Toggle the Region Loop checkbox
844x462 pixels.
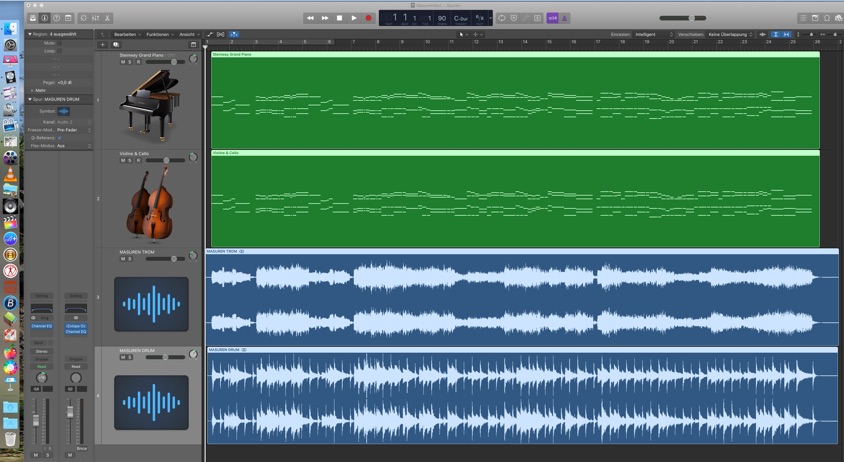(59, 51)
